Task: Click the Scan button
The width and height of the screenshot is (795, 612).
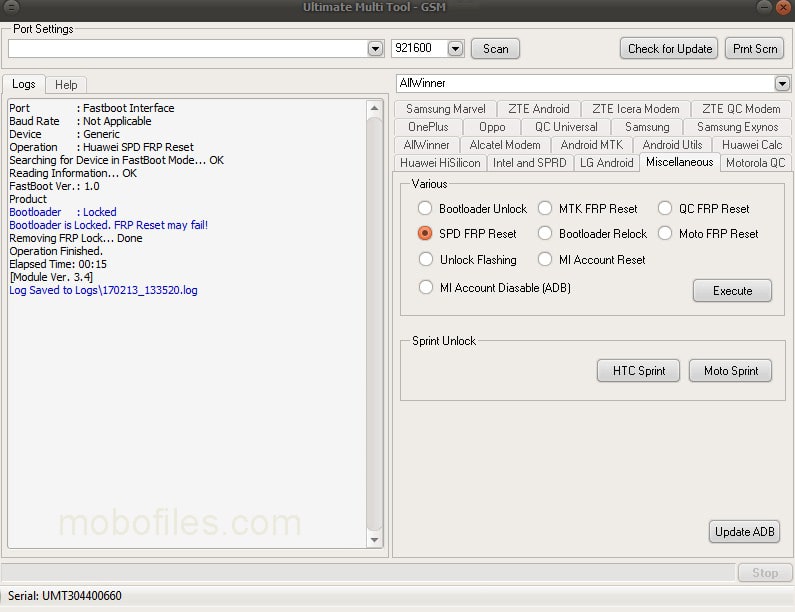Action: coord(495,49)
